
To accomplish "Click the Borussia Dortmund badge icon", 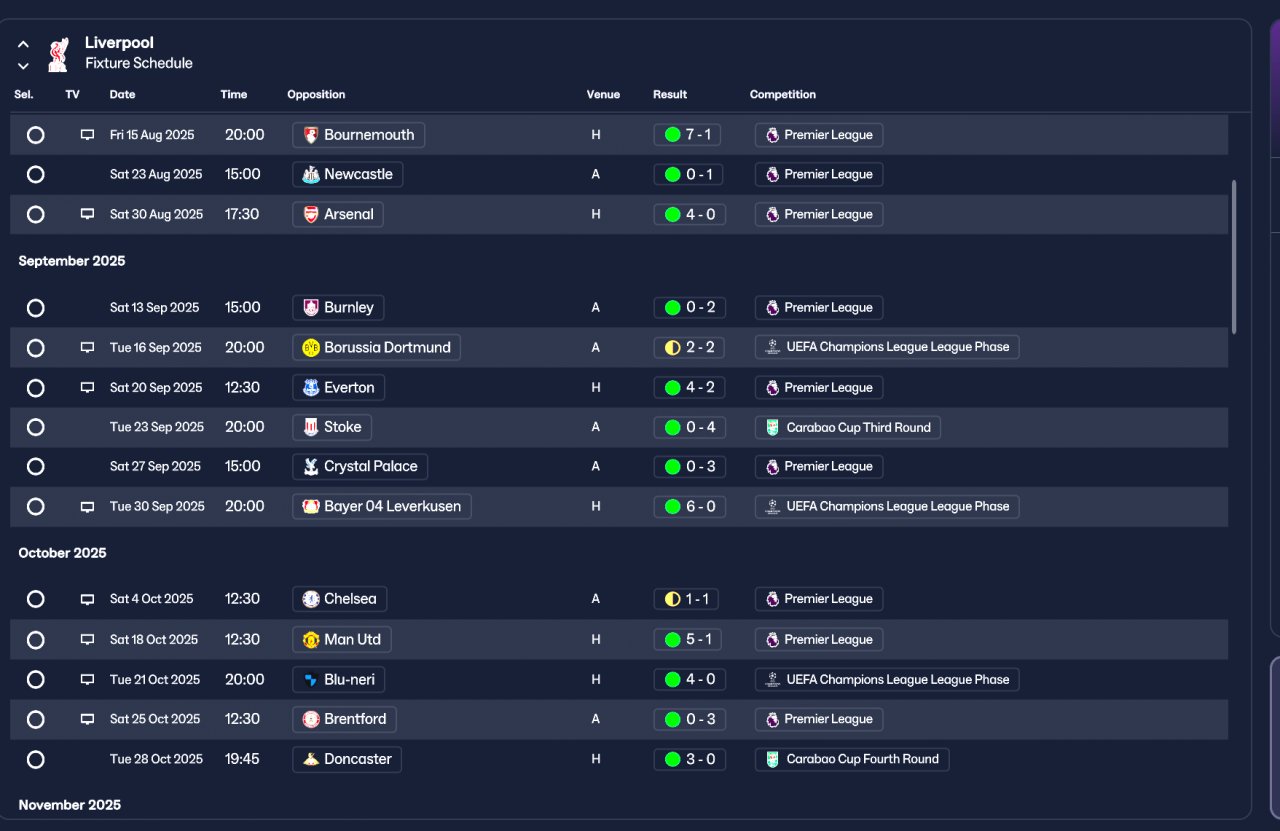I will click(311, 348).
